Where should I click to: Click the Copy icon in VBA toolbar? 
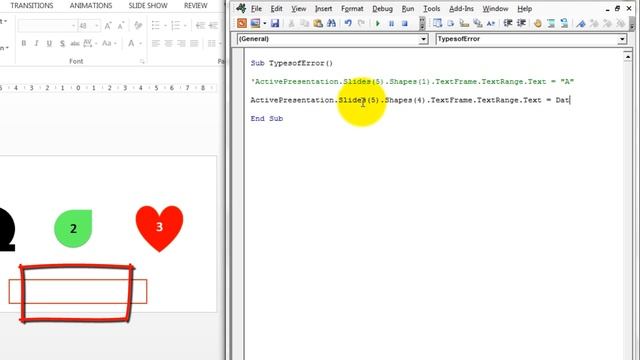point(304,23)
